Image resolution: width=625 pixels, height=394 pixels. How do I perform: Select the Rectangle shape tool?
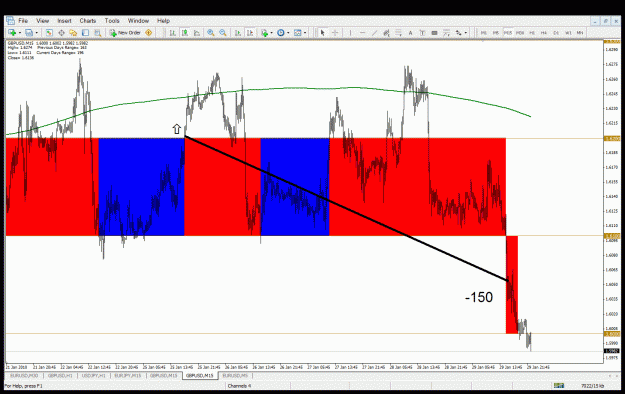[x=434, y=33]
